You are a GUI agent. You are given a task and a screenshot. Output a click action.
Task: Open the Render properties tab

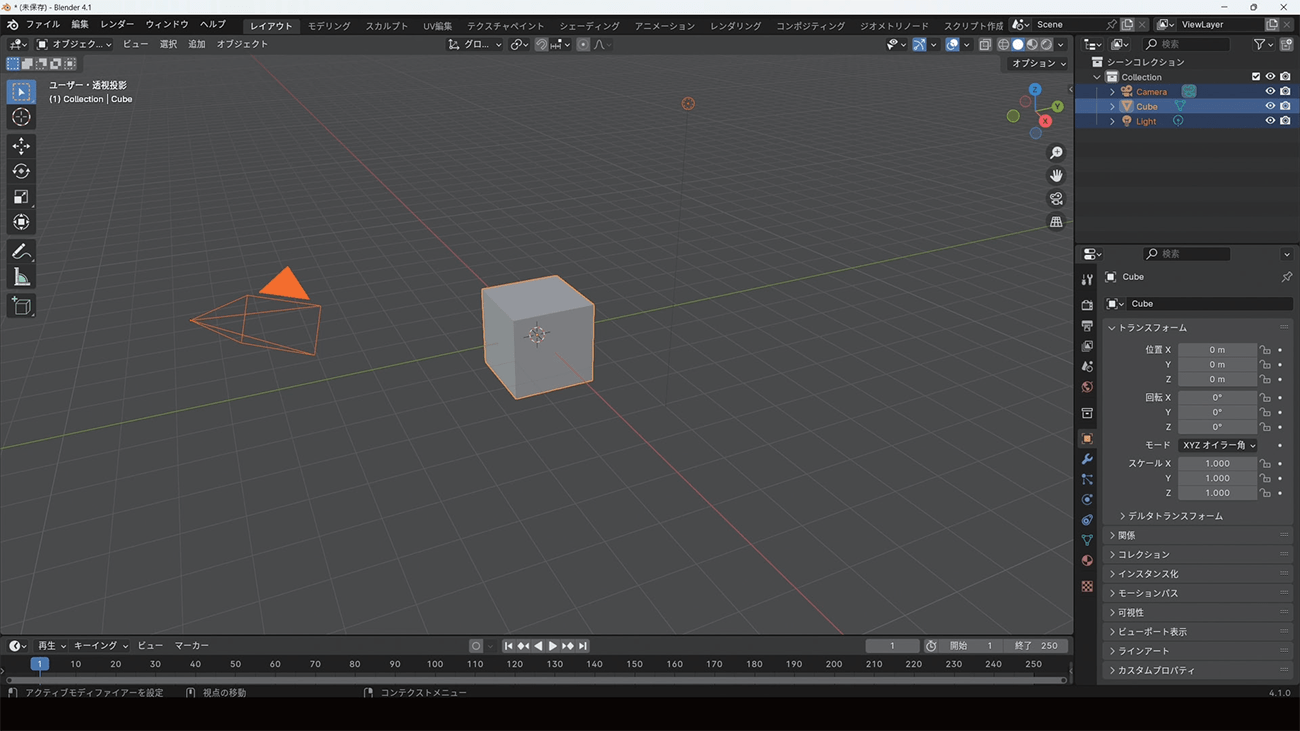point(1087,305)
